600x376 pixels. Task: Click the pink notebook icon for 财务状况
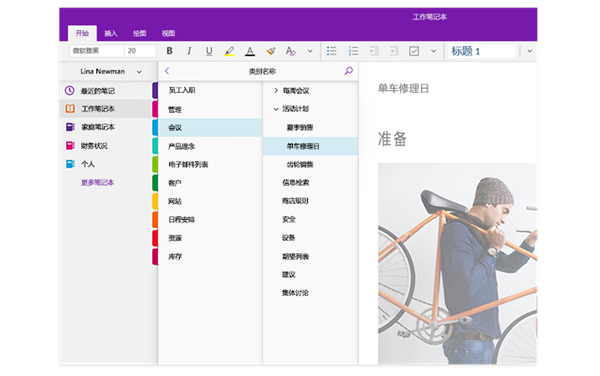coord(70,145)
